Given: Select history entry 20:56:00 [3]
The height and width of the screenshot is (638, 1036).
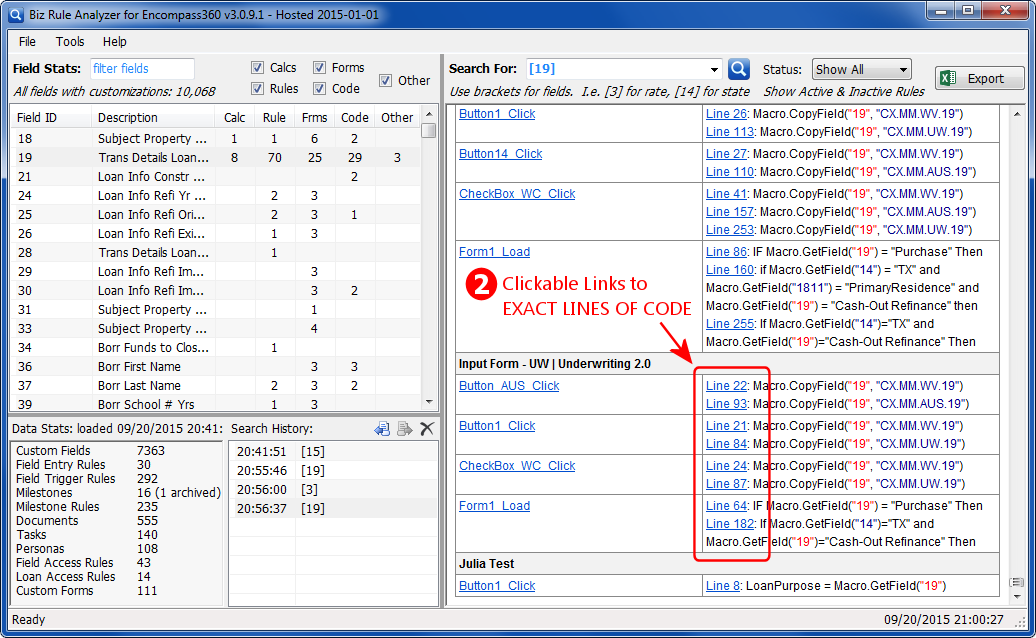Looking at the screenshot, I should (333, 489).
